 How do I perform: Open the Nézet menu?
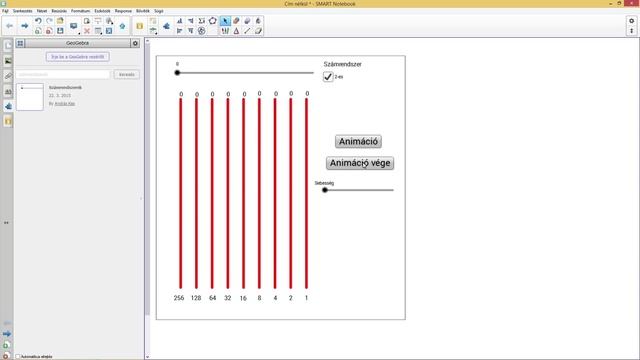pos(42,11)
